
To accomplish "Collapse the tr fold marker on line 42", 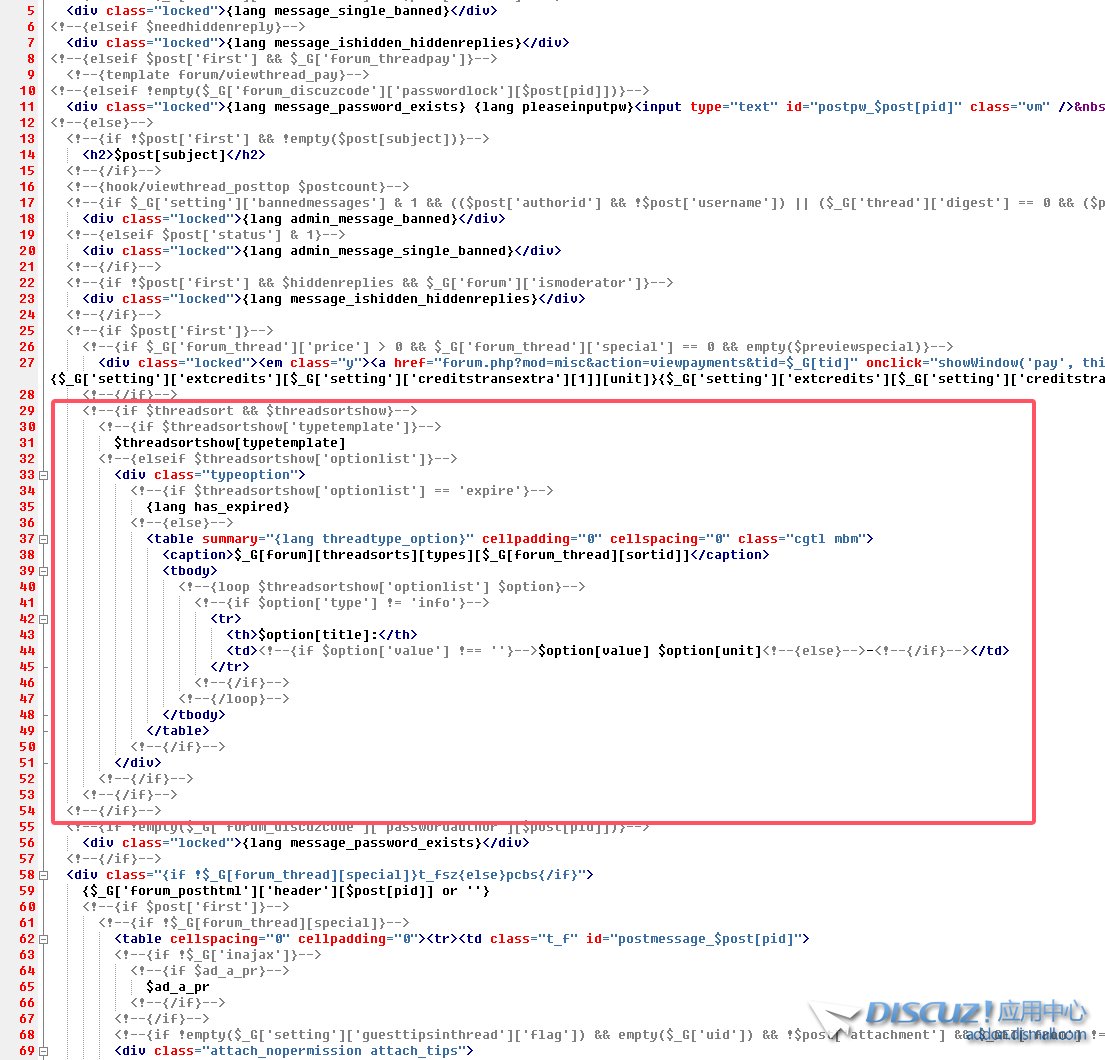I will [x=43, y=619].
